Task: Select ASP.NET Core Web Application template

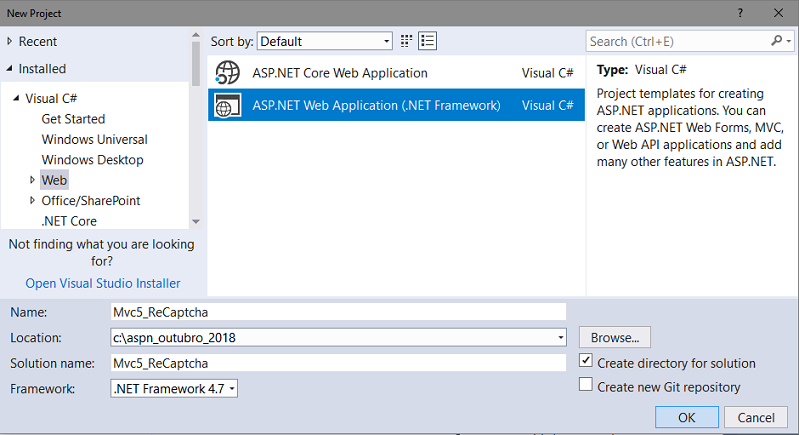Action: pyautogui.click(x=396, y=73)
